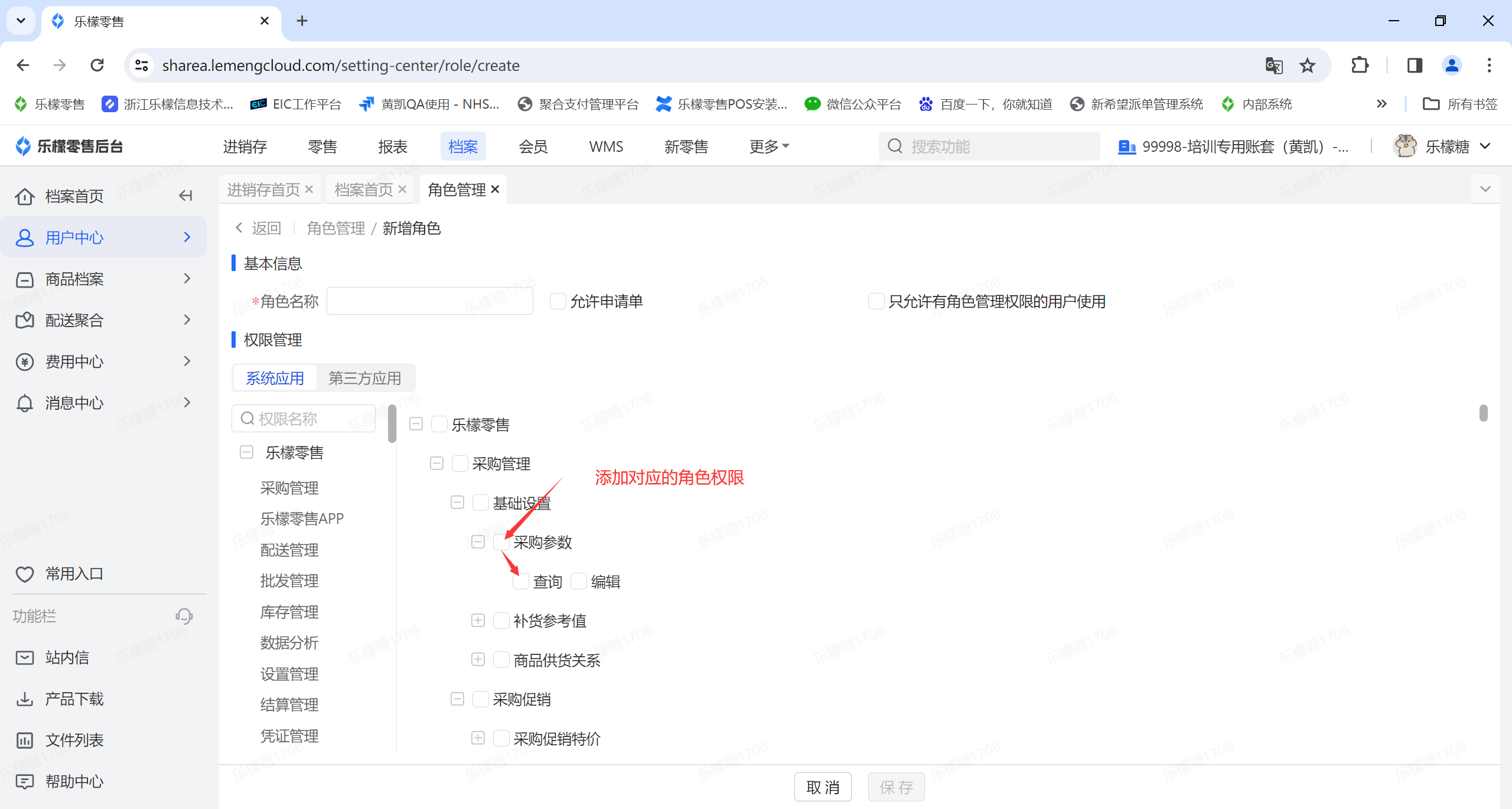Image resolution: width=1512 pixels, height=809 pixels.
Task: Toggle the browser side panel icon
Action: pyautogui.click(x=1415, y=66)
